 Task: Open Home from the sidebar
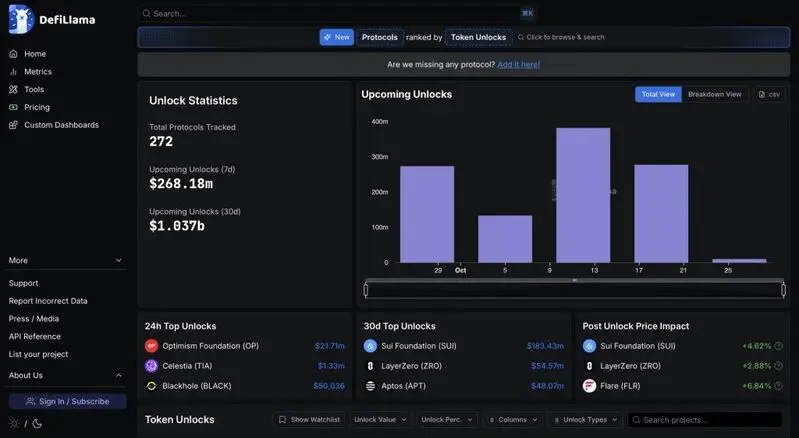pyautogui.click(x=35, y=54)
